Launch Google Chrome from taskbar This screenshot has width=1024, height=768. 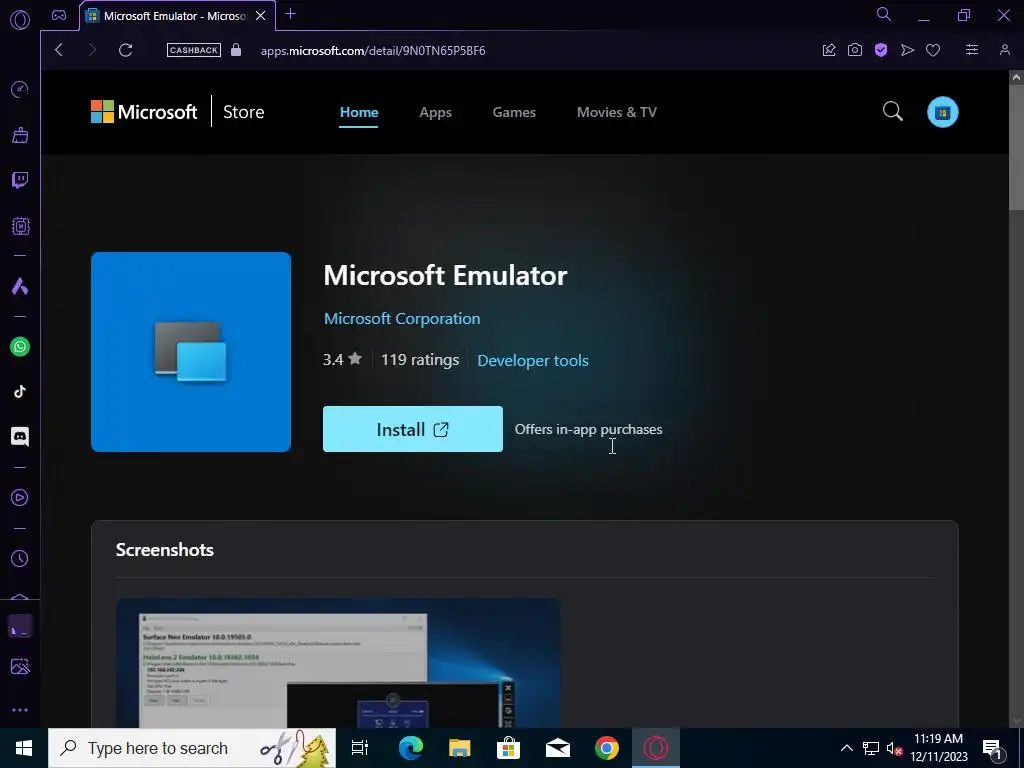click(x=607, y=748)
